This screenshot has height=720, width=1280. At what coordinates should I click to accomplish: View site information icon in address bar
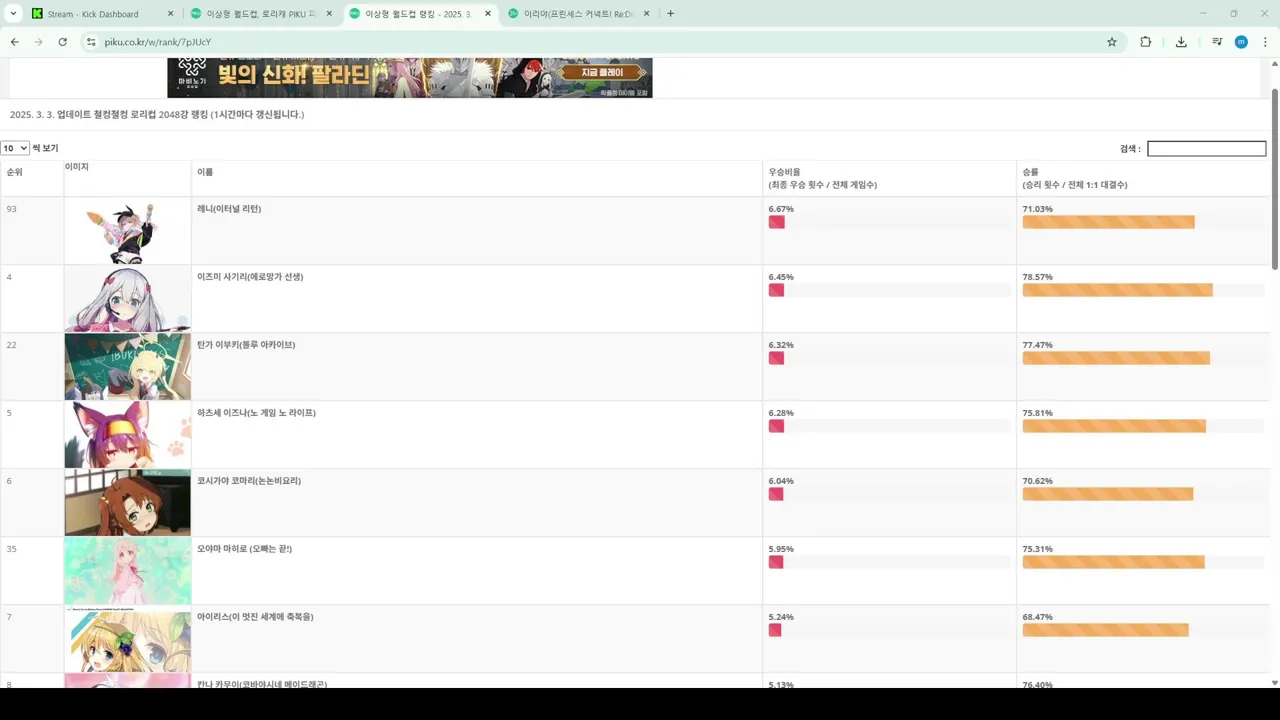pyautogui.click(x=91, y=42)
